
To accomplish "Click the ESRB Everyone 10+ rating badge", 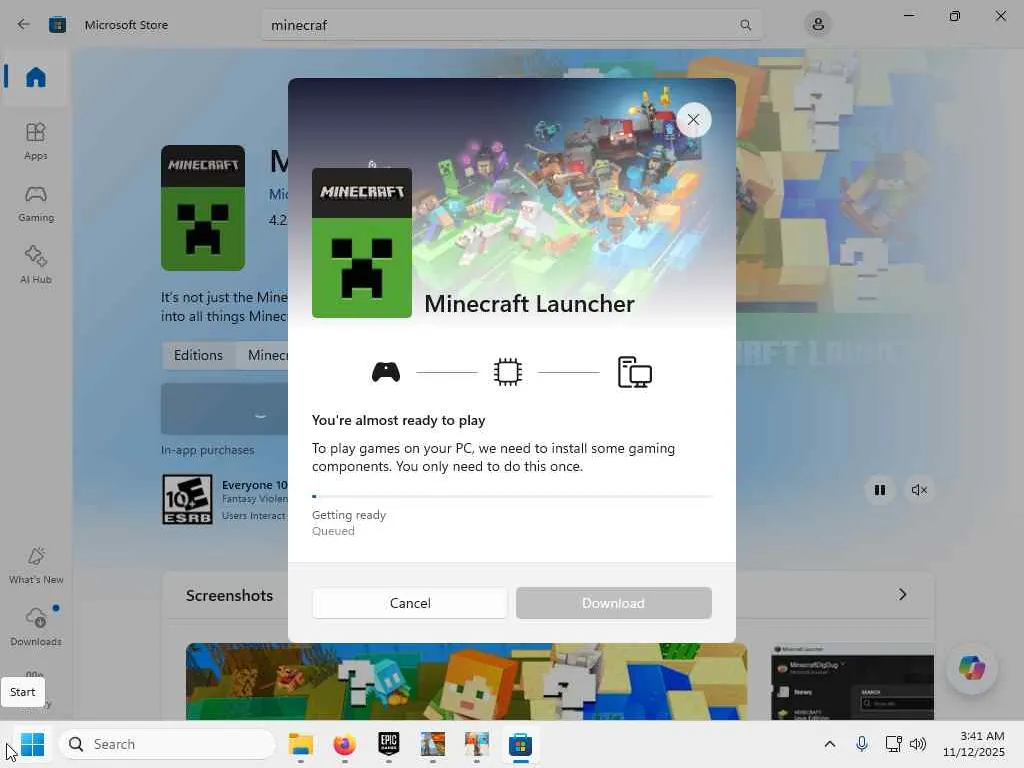I will (187, 500).
